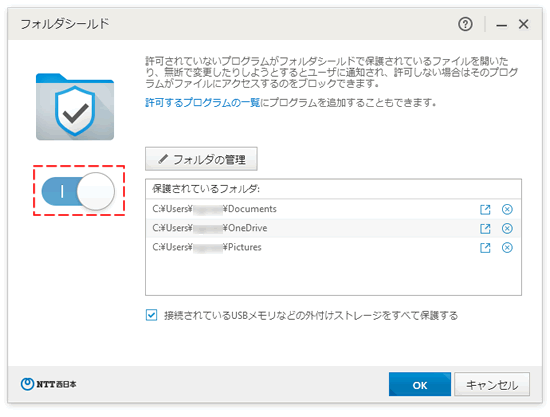Remove the OneDrive folder from protection

507,229
